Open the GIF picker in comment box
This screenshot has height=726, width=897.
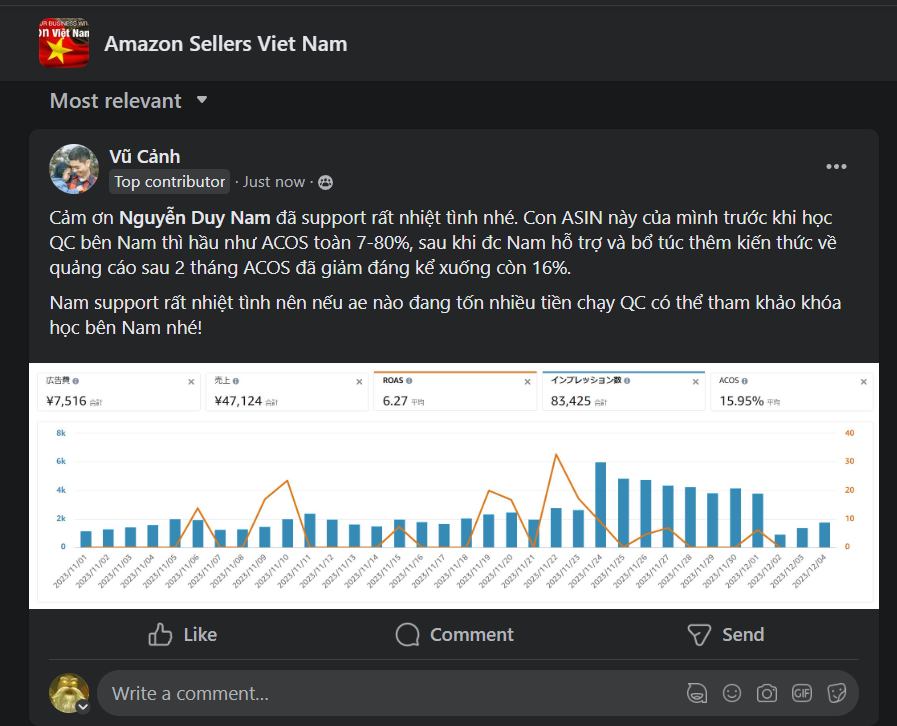pos(801,693)
